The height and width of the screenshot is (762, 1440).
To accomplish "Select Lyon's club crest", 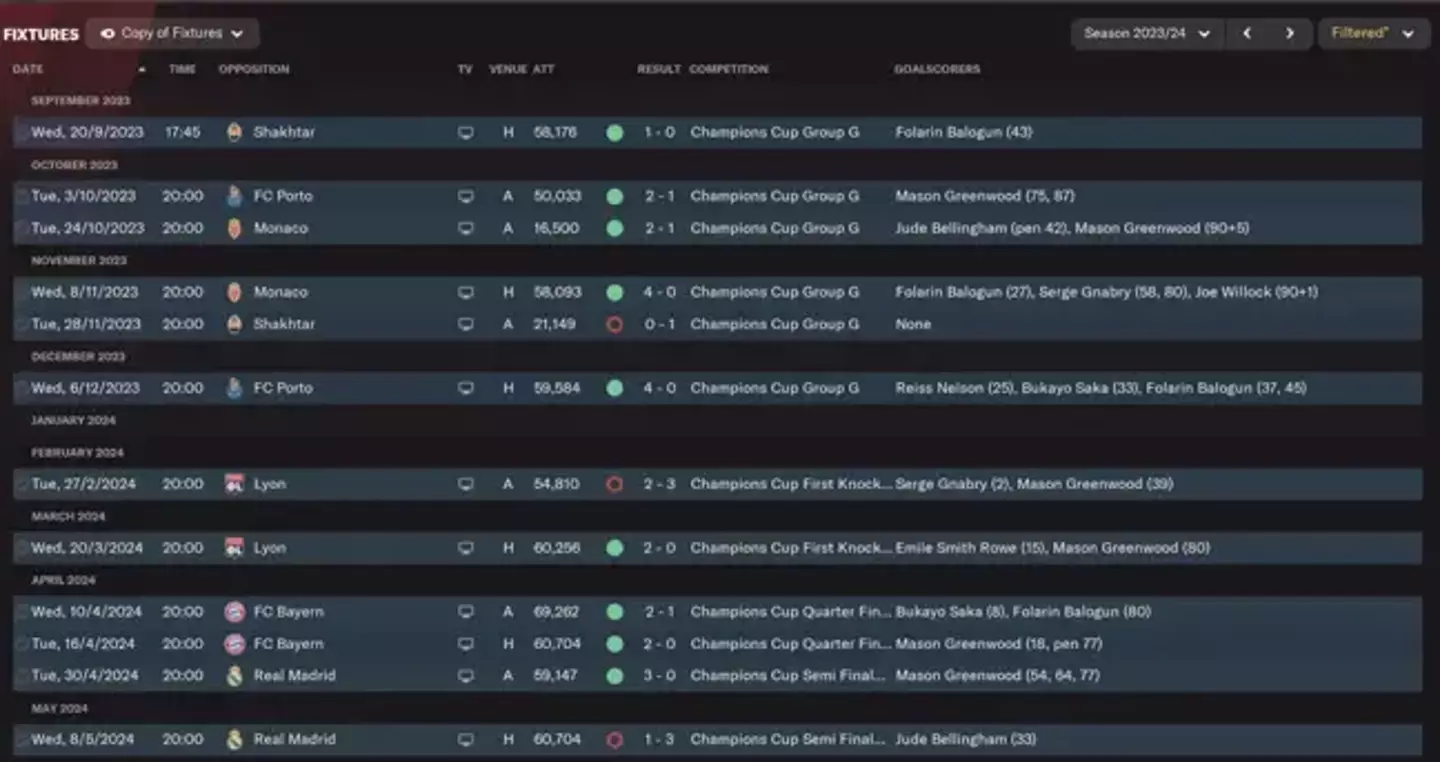I will point(236,483).
